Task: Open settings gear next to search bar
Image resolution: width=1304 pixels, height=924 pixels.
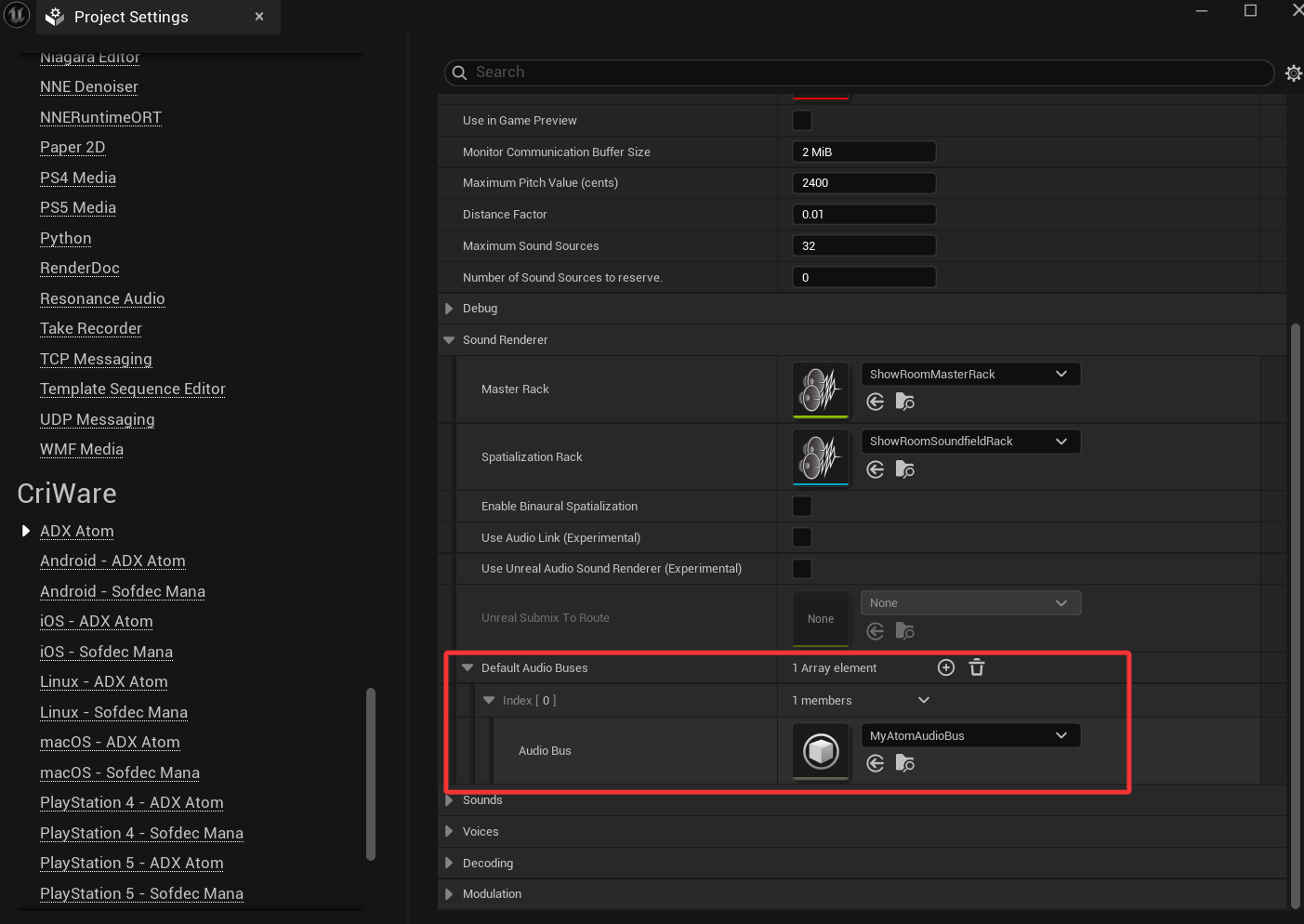Action: (1293, 73)
